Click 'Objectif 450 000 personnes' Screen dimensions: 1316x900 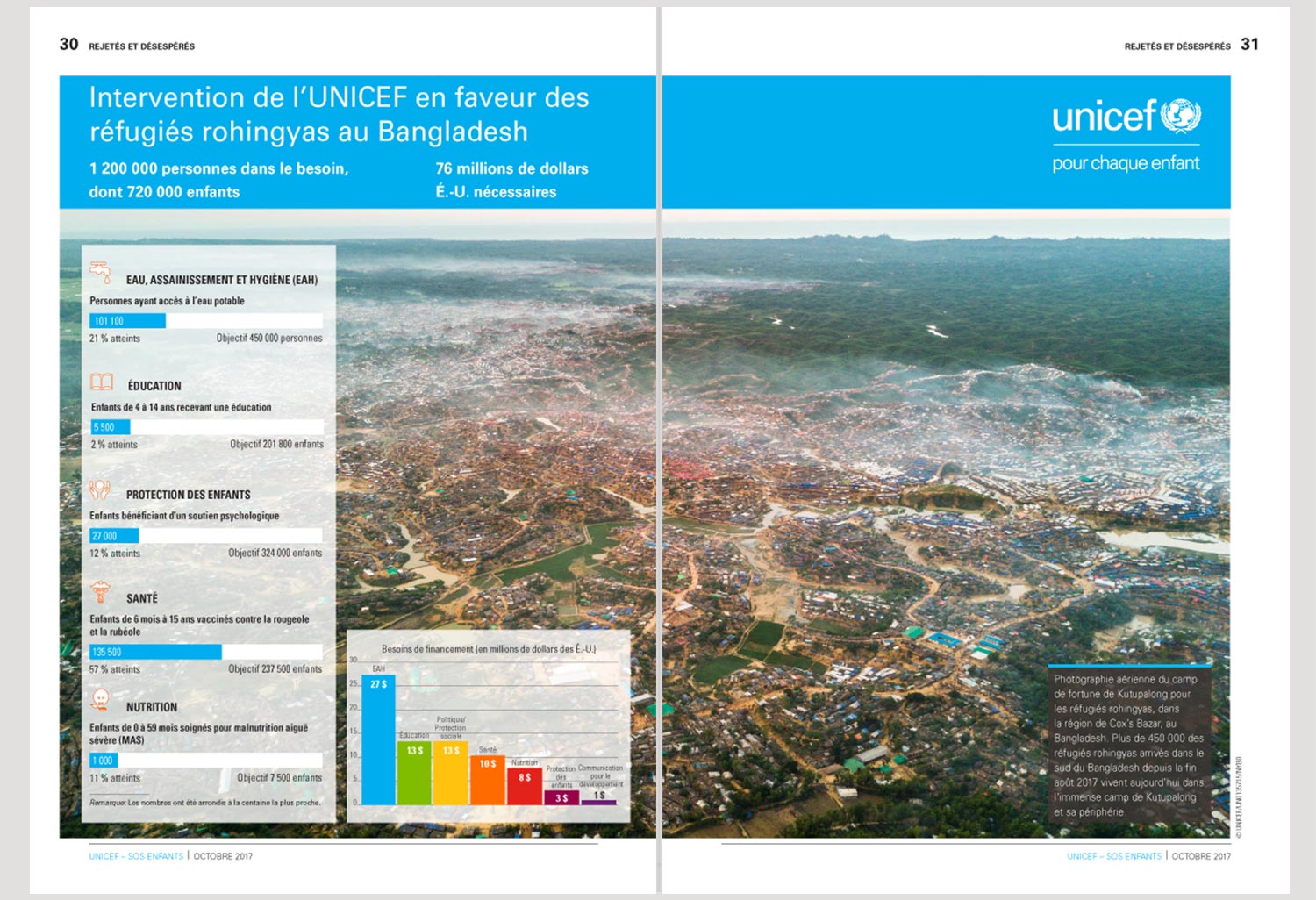coord(269,338)
